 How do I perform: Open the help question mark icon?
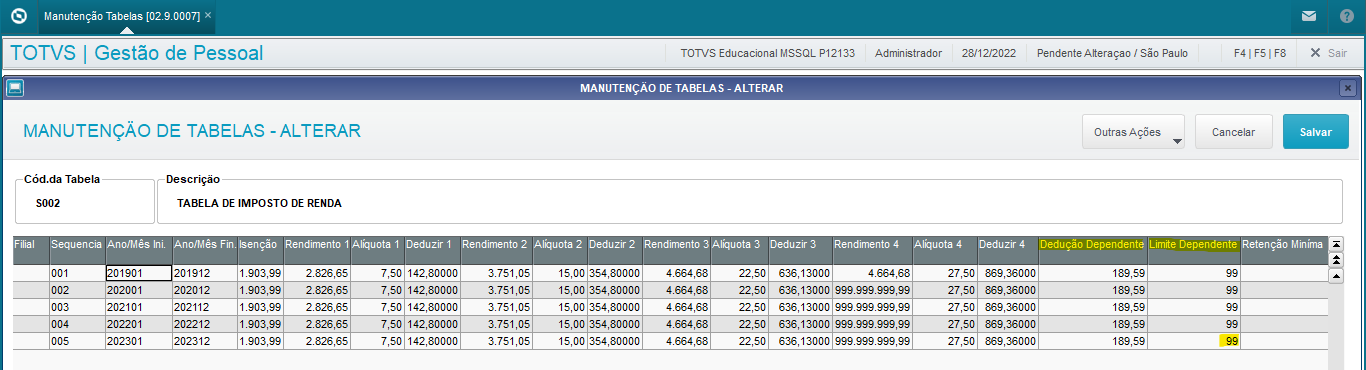[1347, 16]
